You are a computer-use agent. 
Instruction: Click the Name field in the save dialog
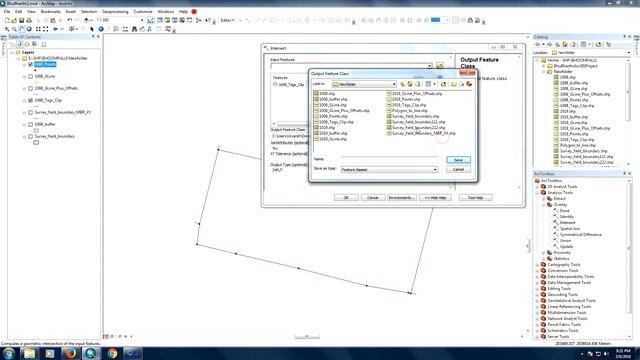pos(389,159)
